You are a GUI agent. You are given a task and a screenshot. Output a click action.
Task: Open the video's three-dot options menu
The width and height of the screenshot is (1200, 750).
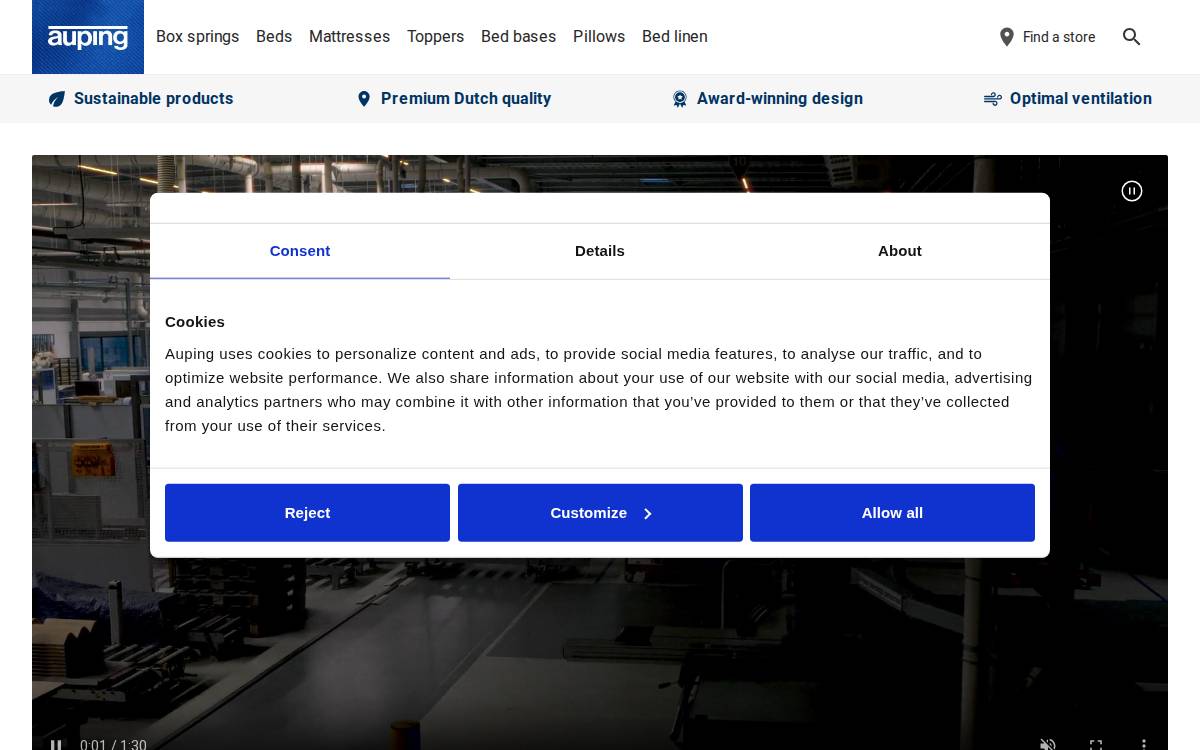(x=1144, y=745)
